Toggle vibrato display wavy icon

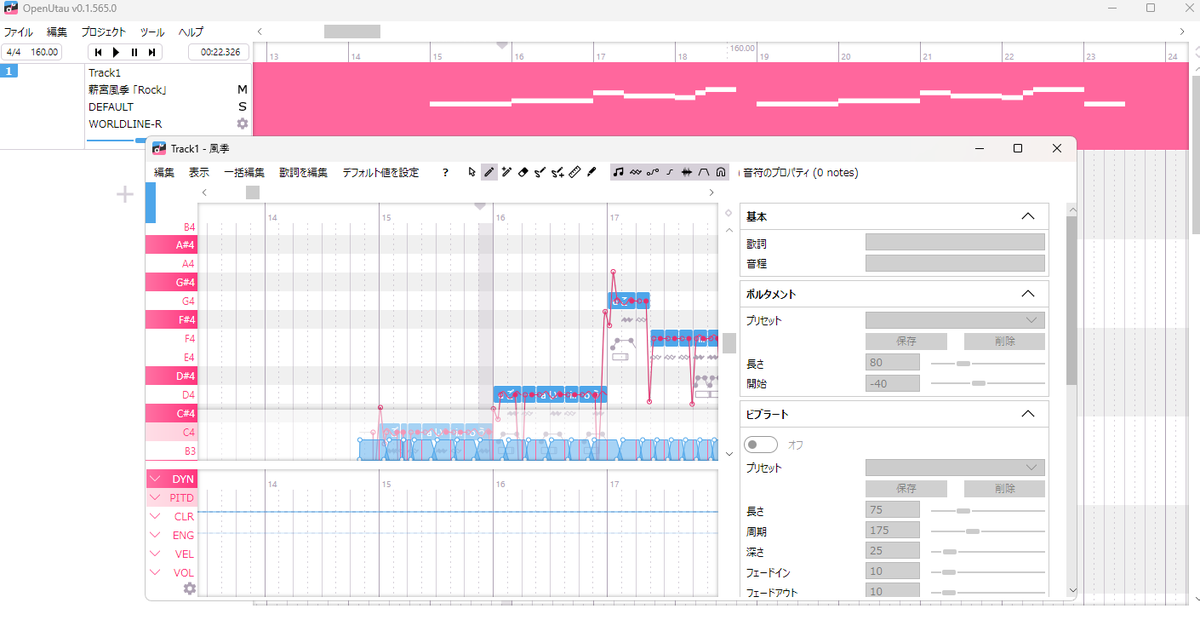636,173
